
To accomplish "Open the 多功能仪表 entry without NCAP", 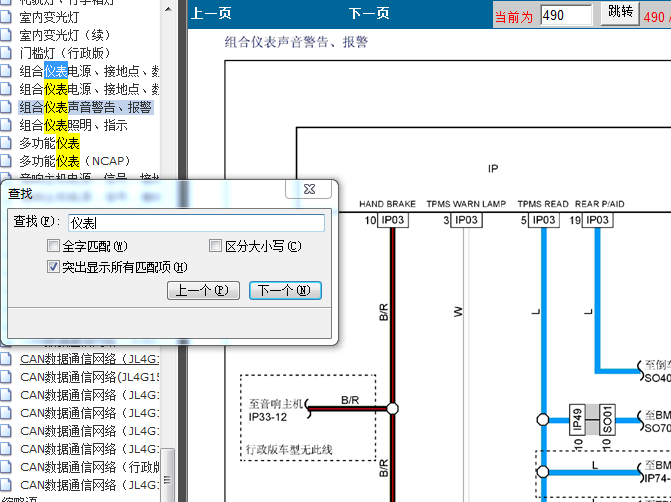I will (49, 143).
